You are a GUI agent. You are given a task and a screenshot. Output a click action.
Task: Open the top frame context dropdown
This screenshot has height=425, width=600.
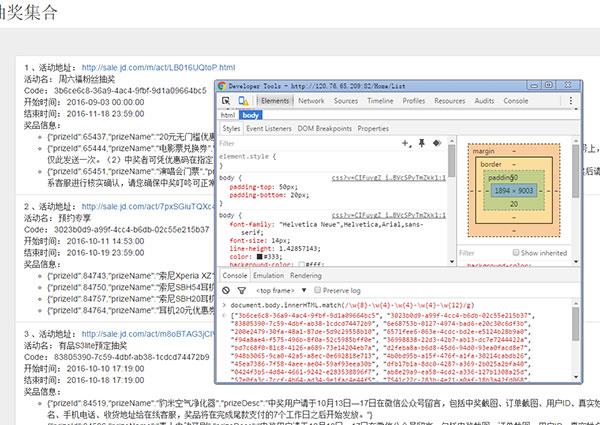(281, 290)
